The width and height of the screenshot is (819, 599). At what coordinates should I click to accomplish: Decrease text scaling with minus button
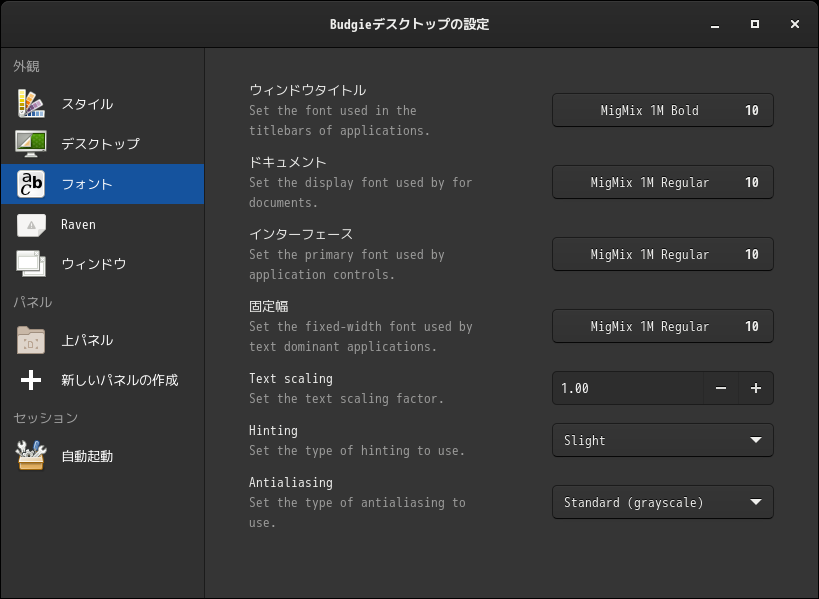coord(721,388)
